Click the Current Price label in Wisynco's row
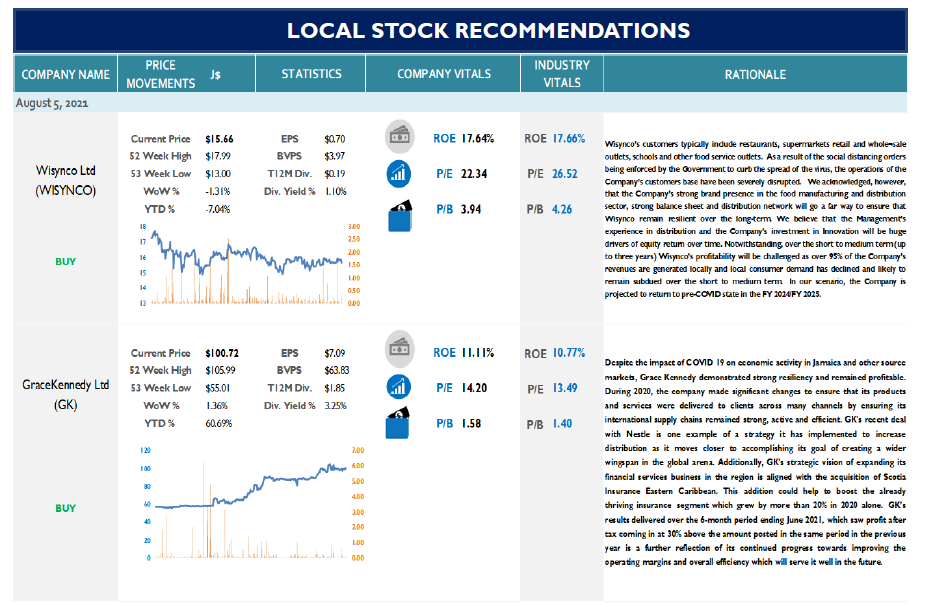This screenshot has height=607, width=934. point(161,139)
